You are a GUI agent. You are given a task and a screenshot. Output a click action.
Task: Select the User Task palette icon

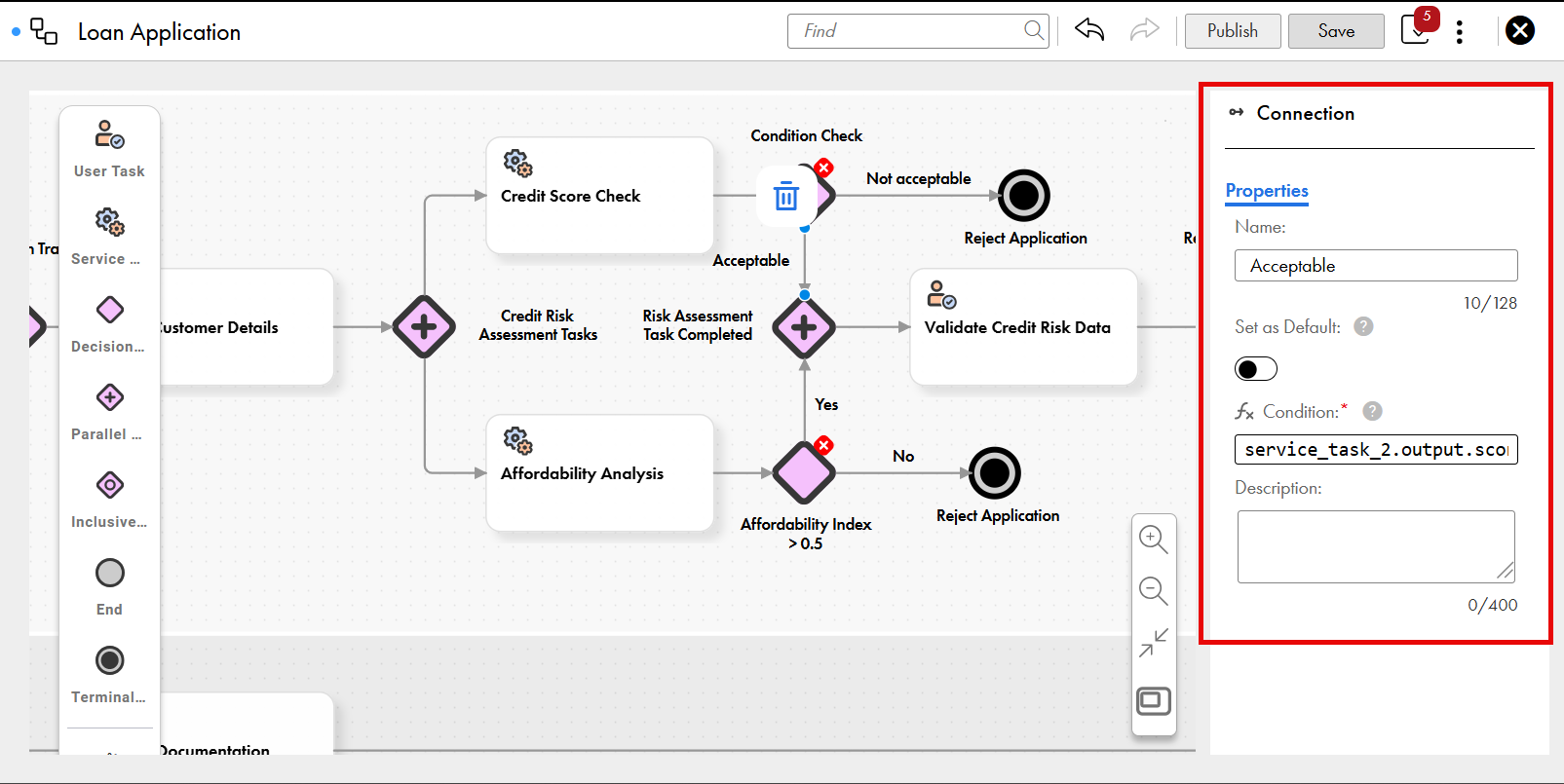pos(109,134)
